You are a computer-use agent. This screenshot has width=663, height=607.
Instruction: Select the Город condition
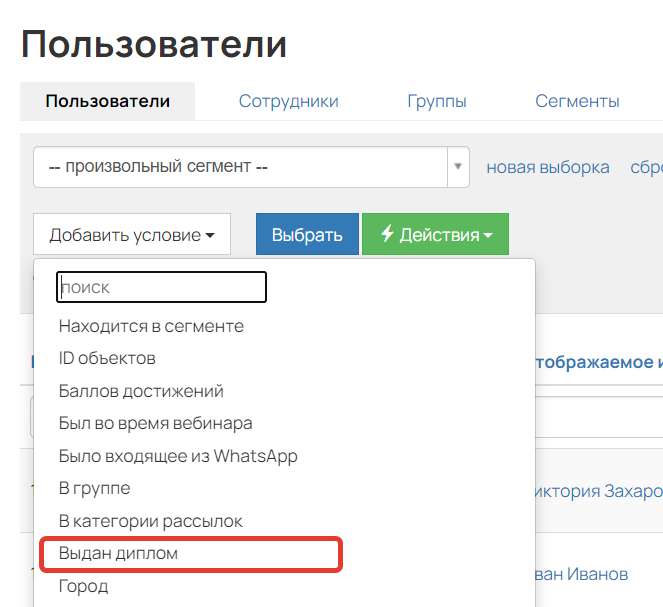coord(83,586)
